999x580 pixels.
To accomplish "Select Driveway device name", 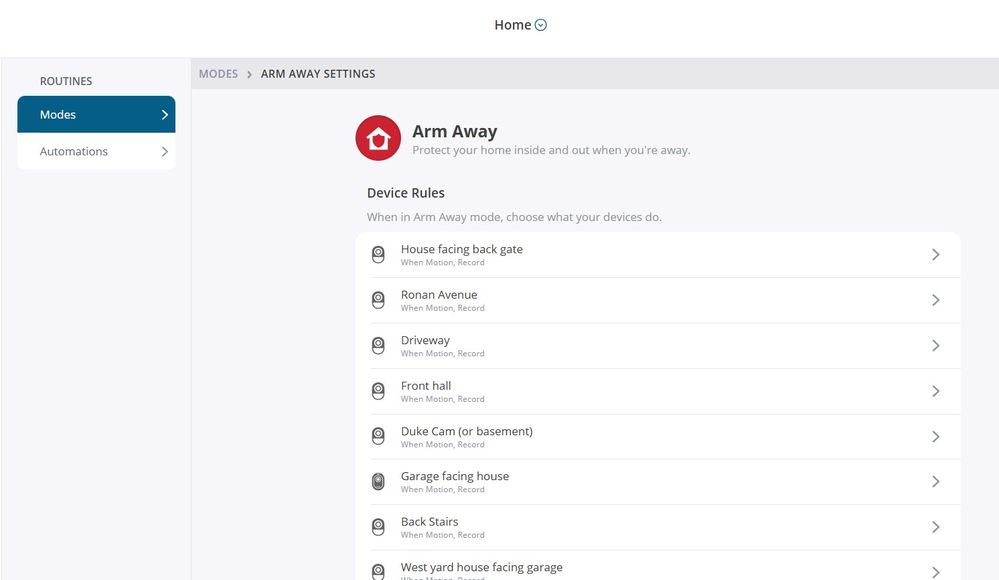I will pyautogui.click(x=425, y=340).
